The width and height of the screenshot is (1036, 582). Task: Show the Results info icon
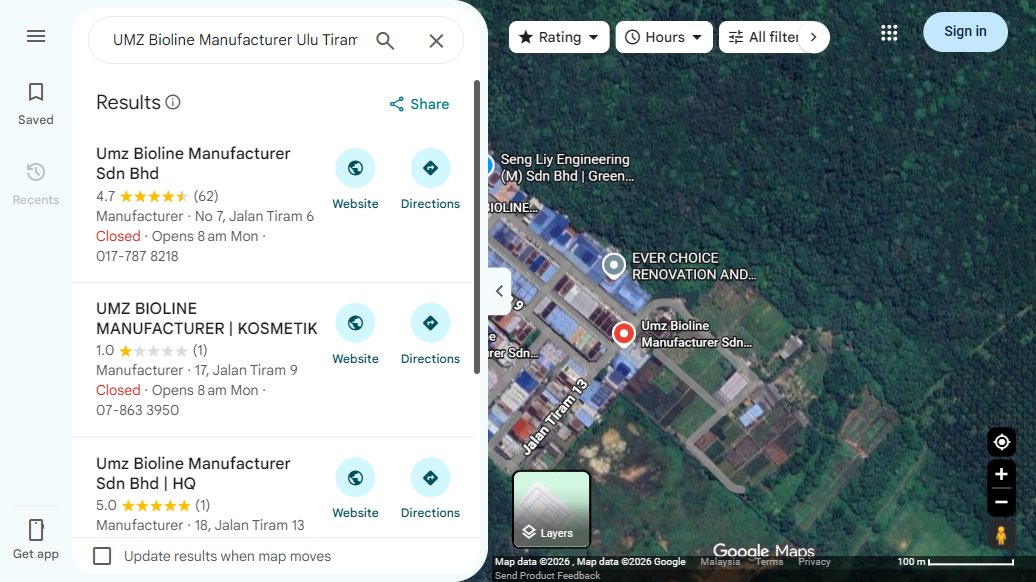click(x=173, y=102)
